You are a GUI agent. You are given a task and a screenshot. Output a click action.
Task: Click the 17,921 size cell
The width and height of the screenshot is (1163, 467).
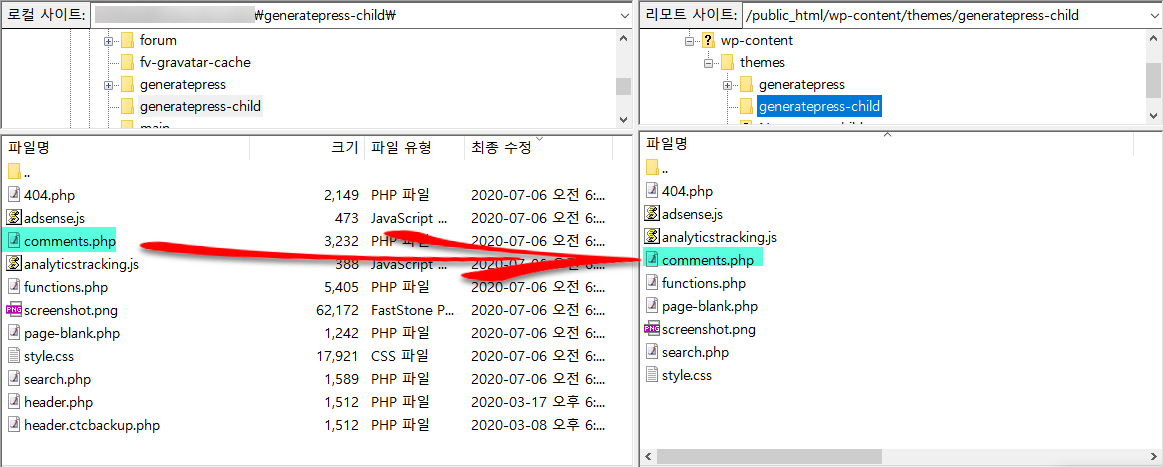click(x=337, y=356)
